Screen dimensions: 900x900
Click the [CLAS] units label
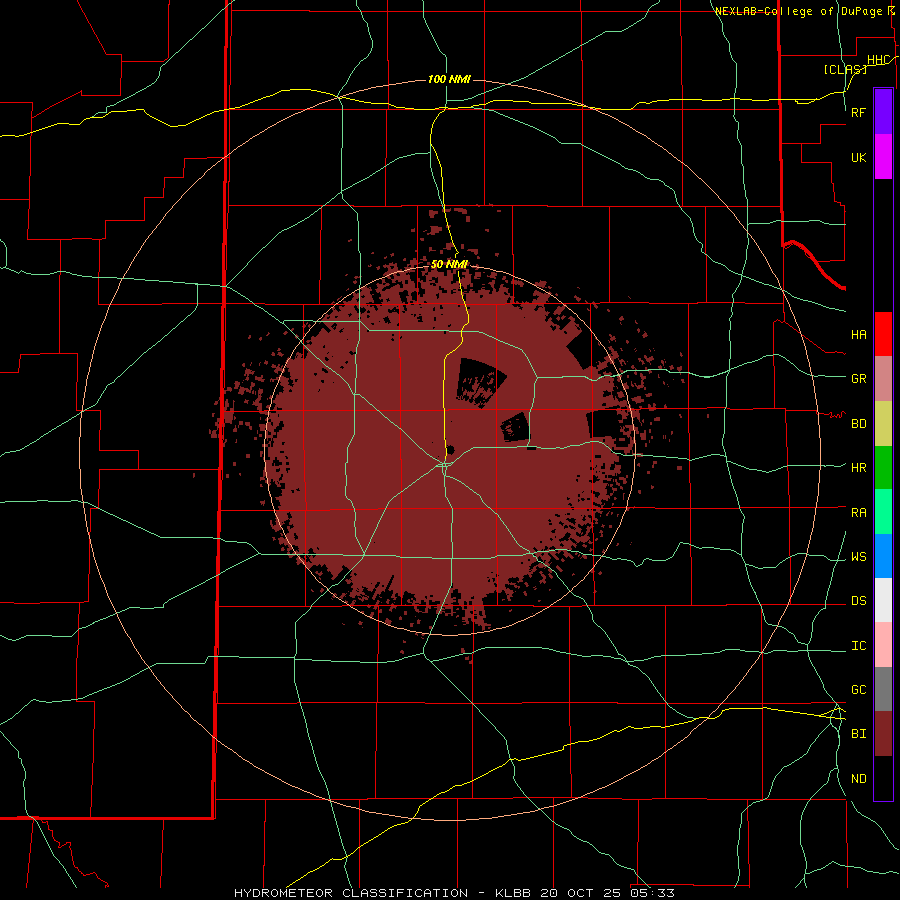(845, 69)
